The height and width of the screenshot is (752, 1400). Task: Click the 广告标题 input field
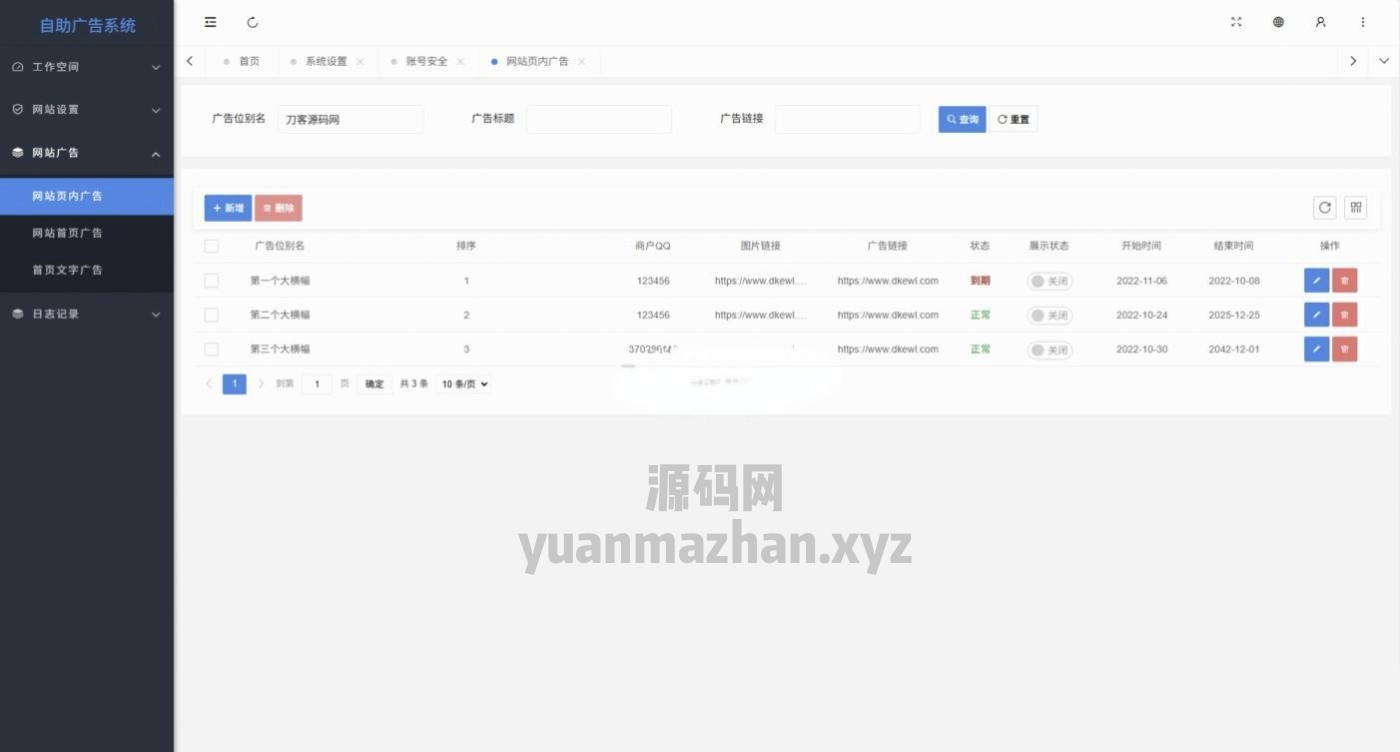pyautogui.click(x=598, y=119)
